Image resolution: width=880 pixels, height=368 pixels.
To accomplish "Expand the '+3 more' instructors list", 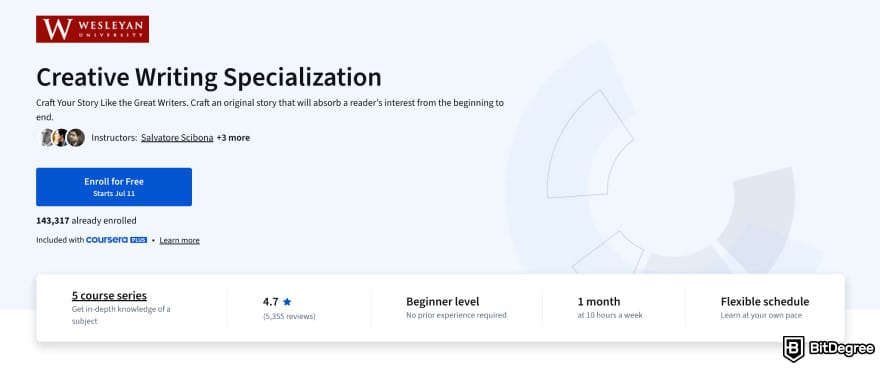I will 233,137.
